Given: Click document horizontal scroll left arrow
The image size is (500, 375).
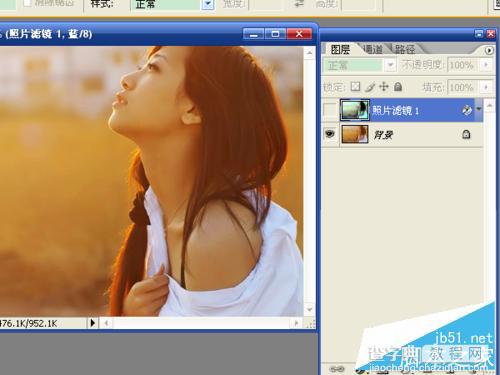Looking at the screenshot, I should pos(106,323).
